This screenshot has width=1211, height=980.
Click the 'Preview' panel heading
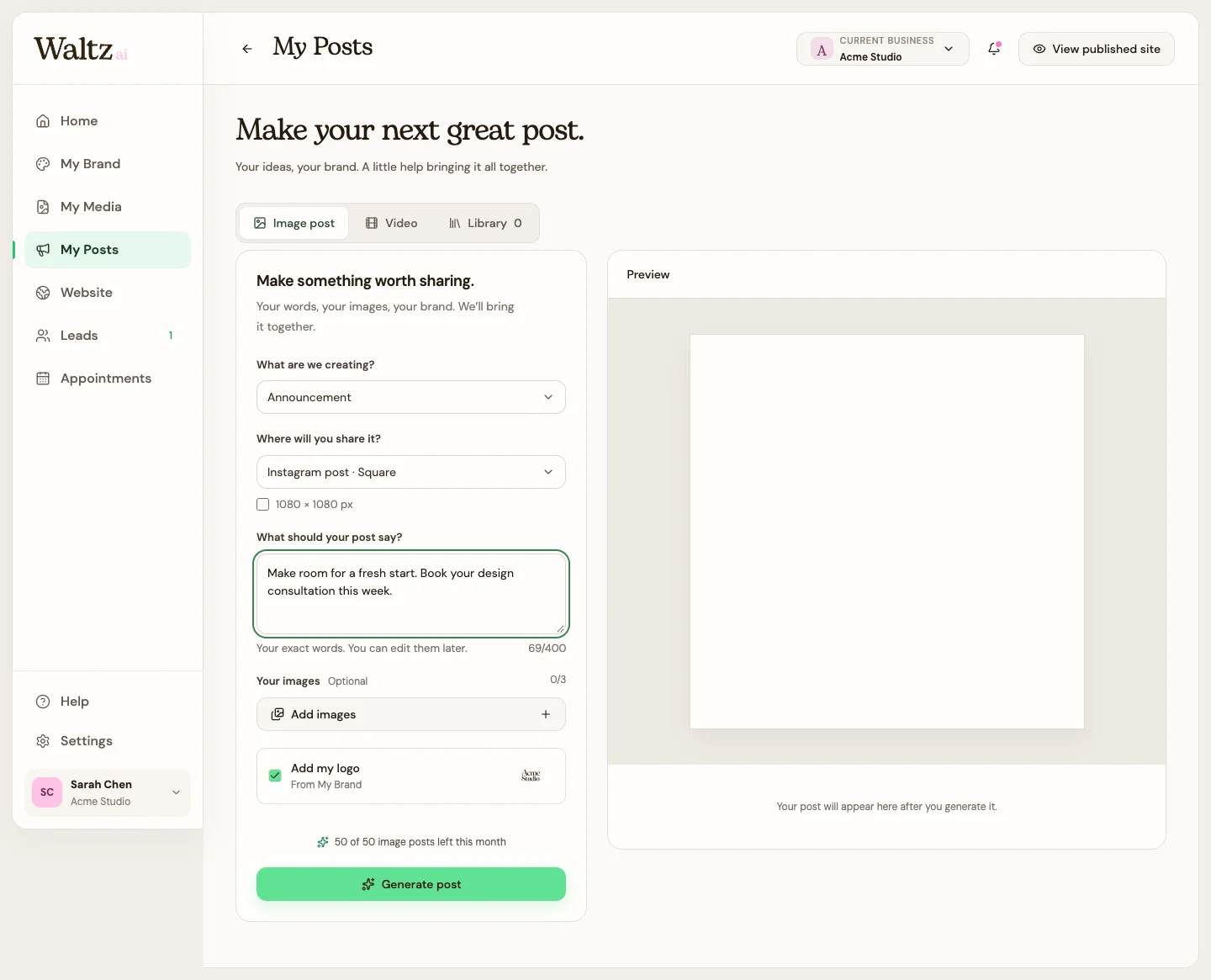[648, 274]
